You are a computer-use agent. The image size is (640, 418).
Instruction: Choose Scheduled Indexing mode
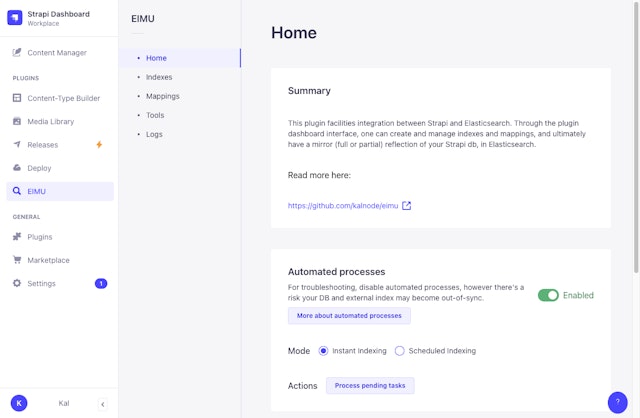click(x=400, y=351)
